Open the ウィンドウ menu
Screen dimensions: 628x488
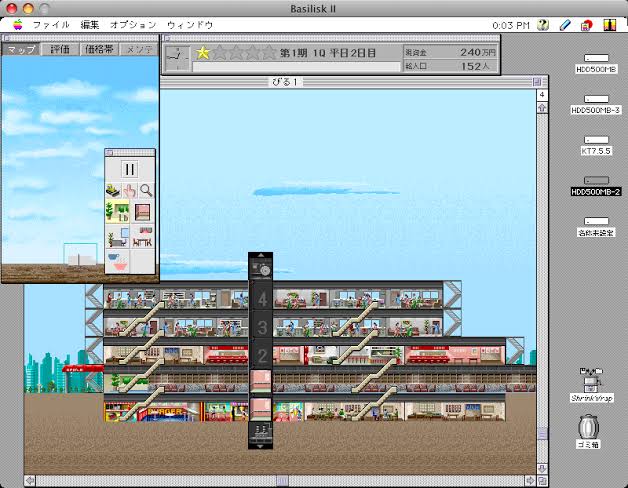190,25
